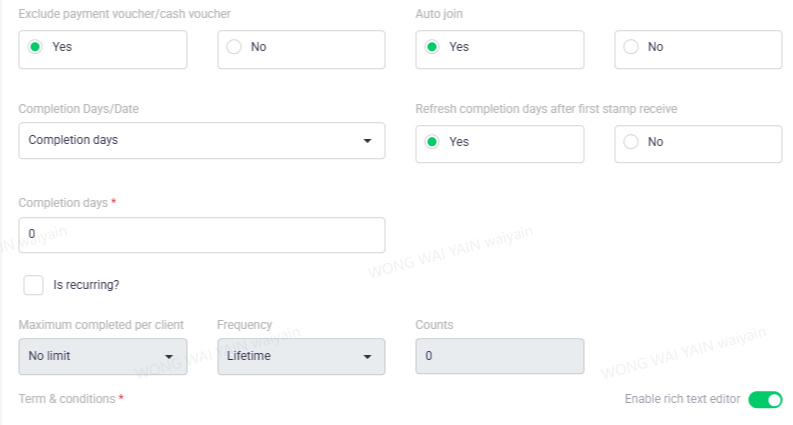Click the Completion days required field label
The height and width of the screenshot is (425, 793).
63,203
